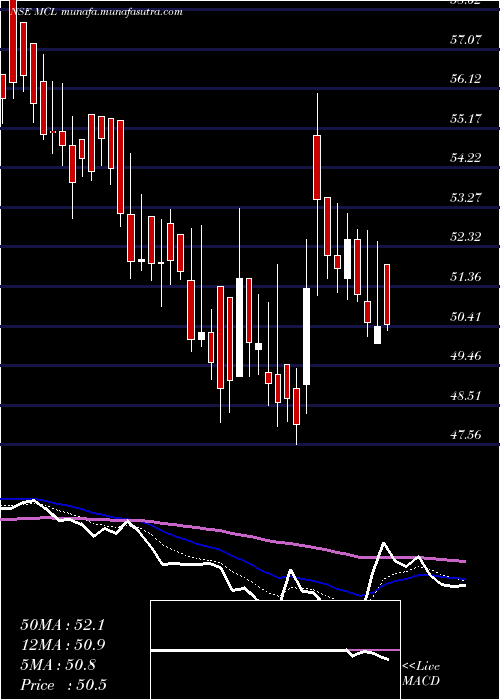Click the Live MACD label
The height and width of the screenshot is (700, 500).
(x=421, y=674)
